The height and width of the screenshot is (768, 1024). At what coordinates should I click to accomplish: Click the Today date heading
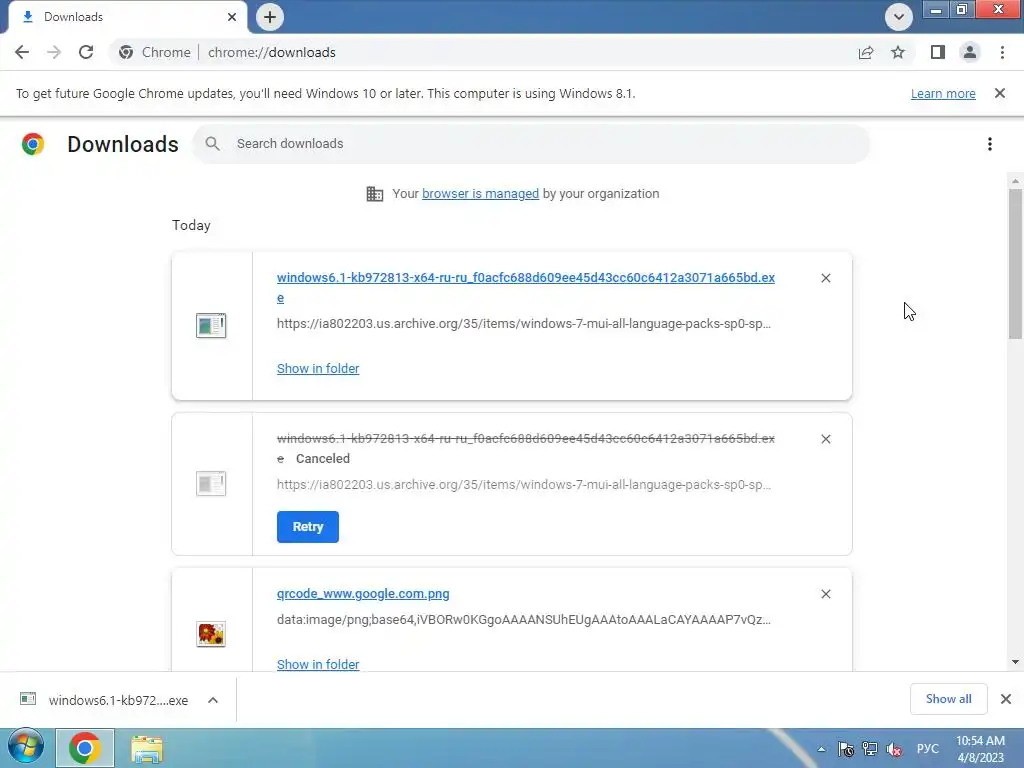(x=191, y=225)
